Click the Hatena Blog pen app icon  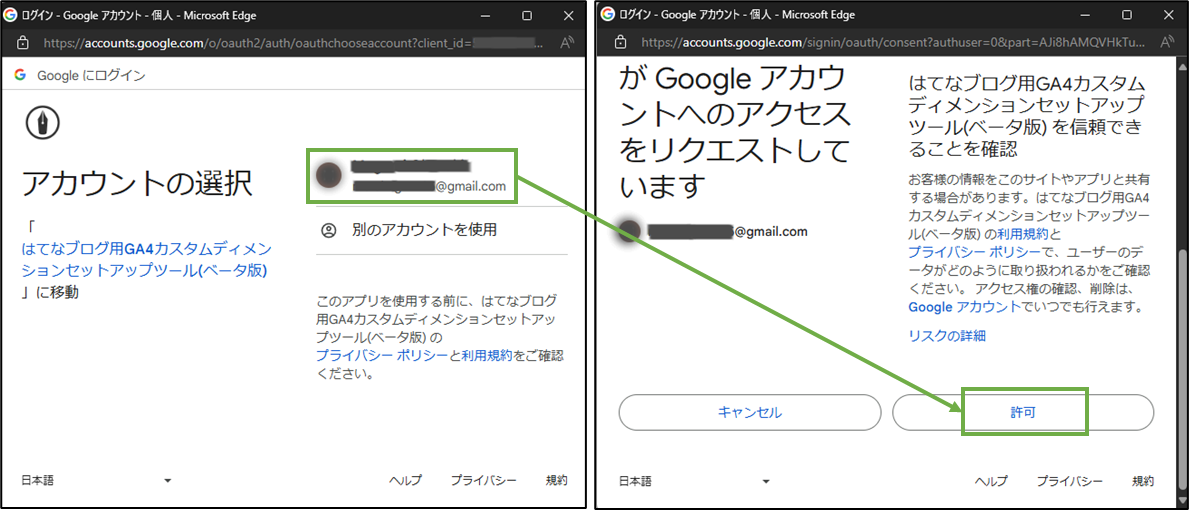point(42,123)
